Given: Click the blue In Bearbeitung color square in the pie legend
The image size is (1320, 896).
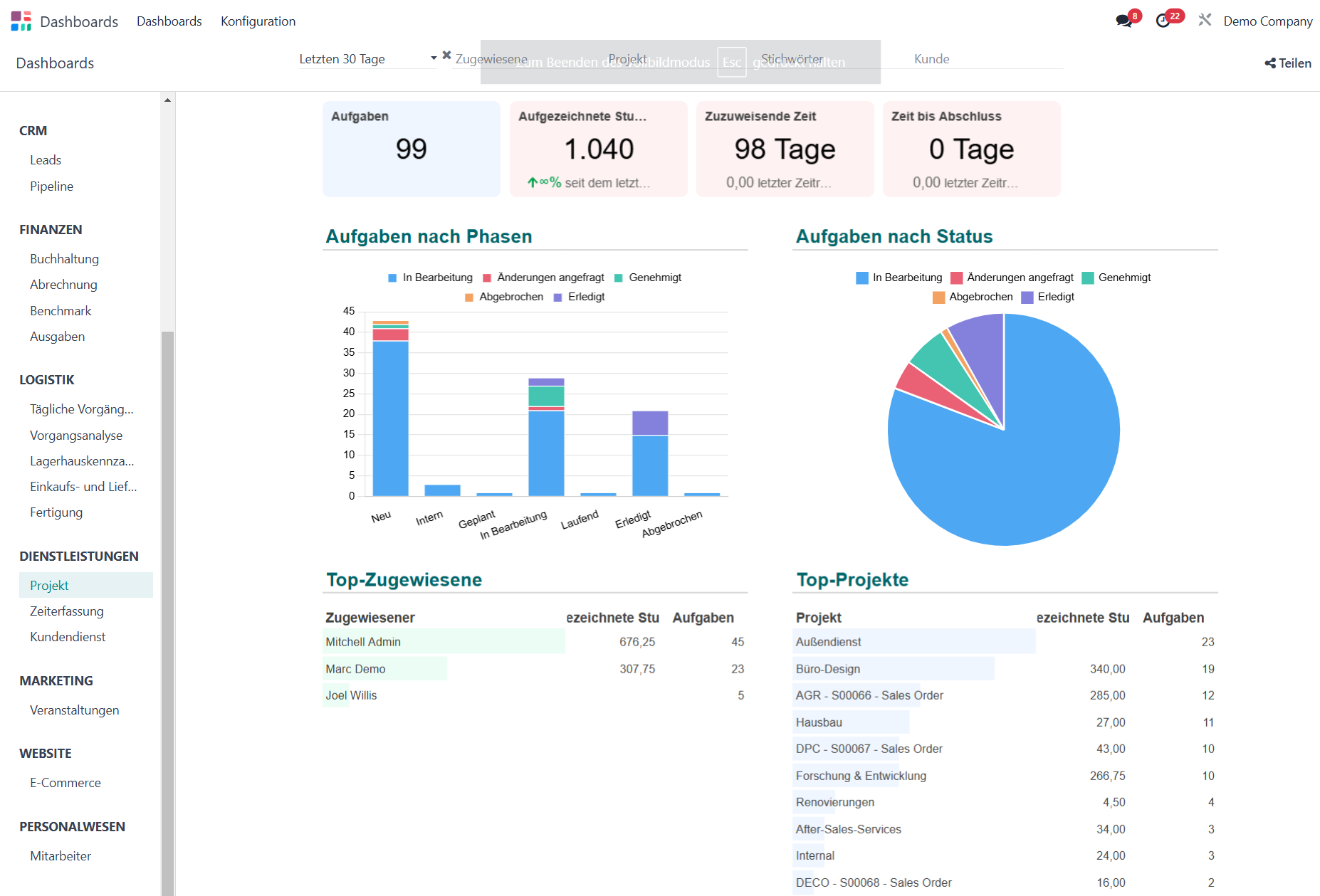Looking at the screenshot, I should click(x=861, y=278).
